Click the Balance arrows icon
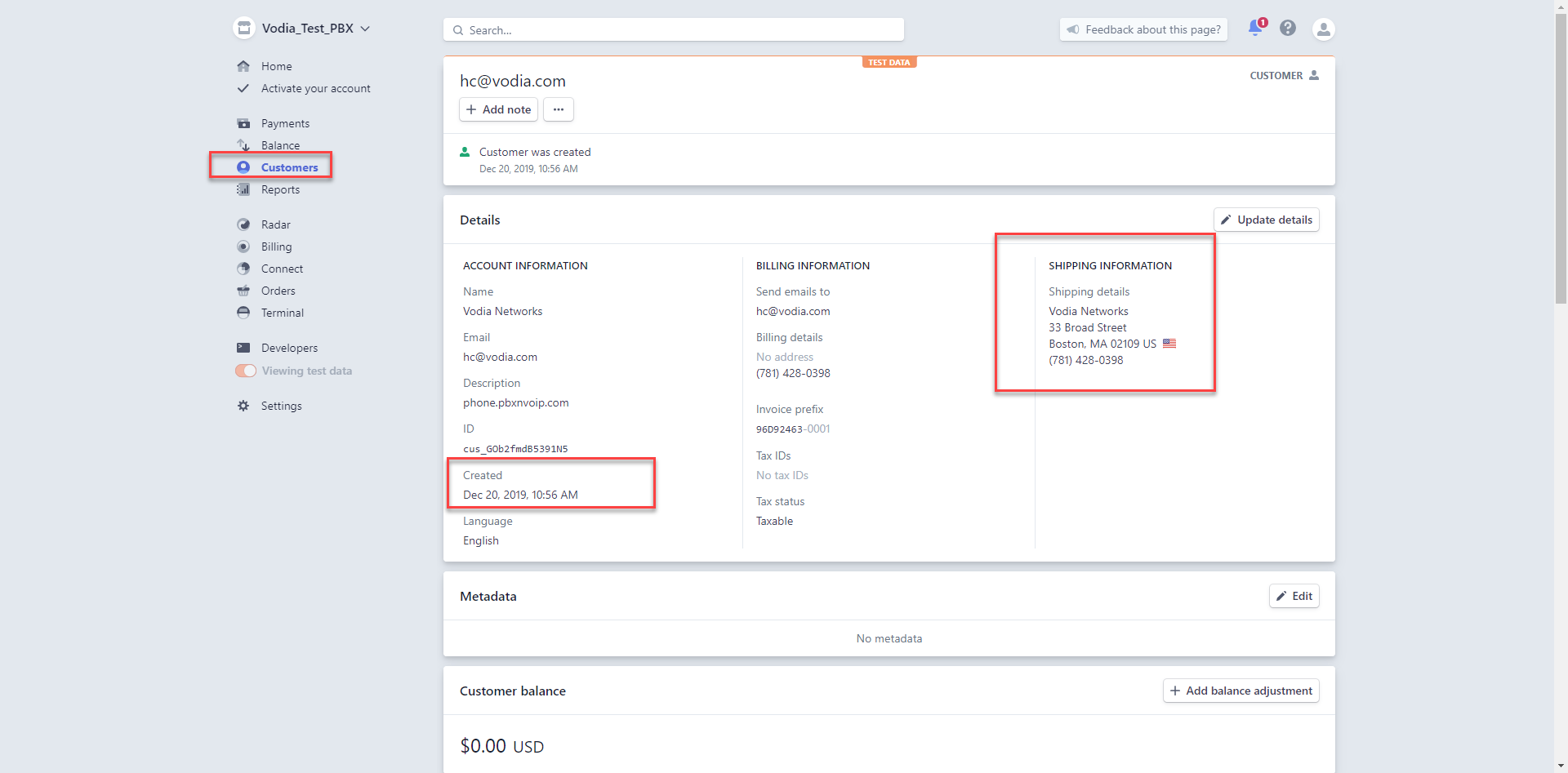This screenshot has height=773, width=1568. point(243,145)
